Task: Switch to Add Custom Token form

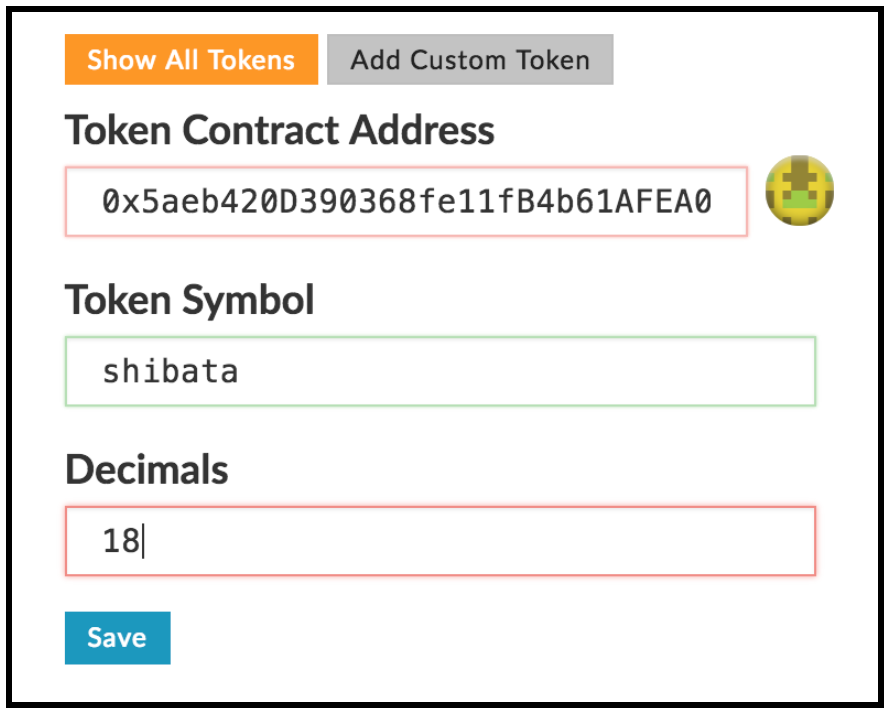Action: pos(470,60)
